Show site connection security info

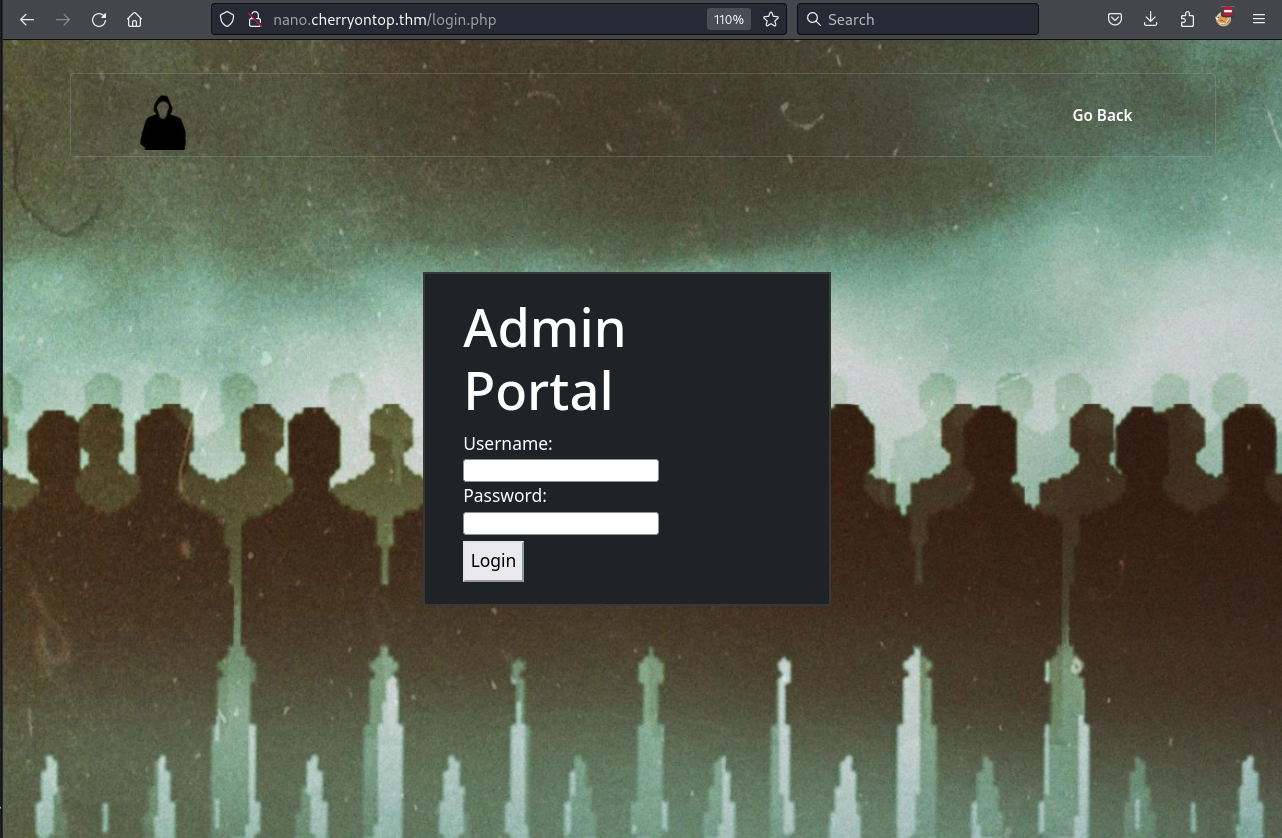(x=254, y=19)
